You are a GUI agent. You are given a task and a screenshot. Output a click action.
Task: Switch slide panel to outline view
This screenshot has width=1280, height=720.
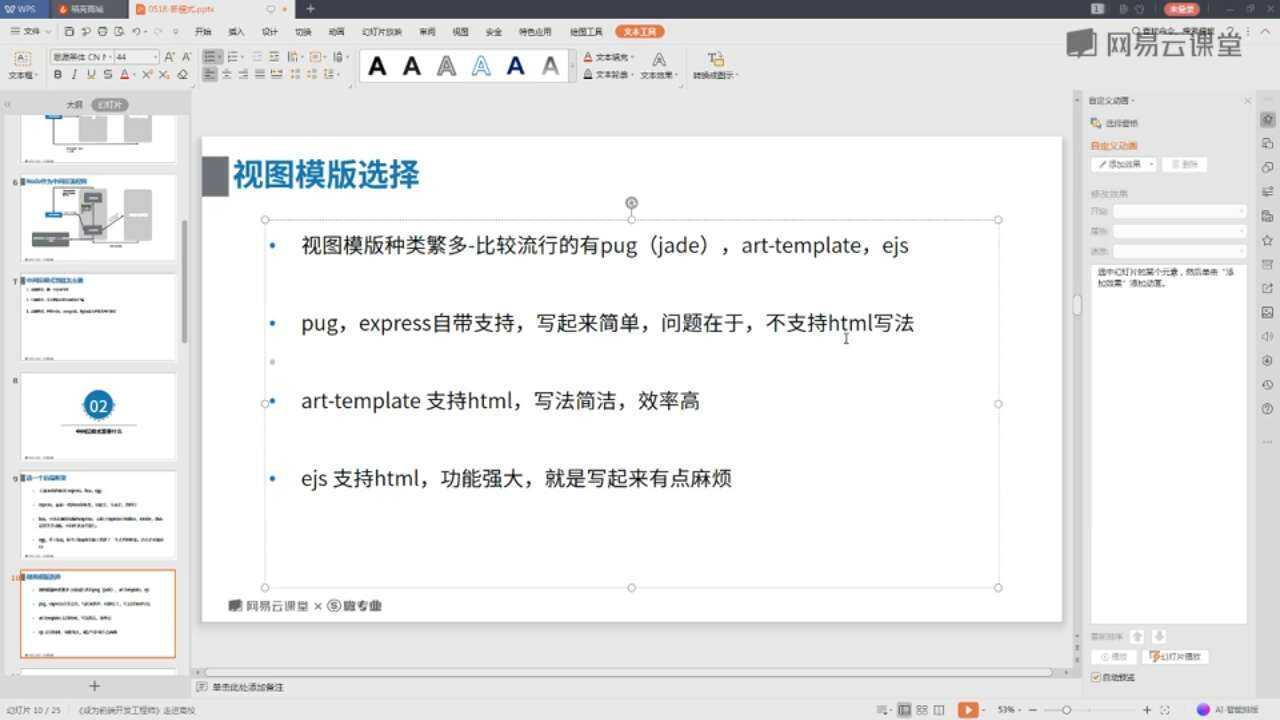pyautogui.click(x=74, y=105)
